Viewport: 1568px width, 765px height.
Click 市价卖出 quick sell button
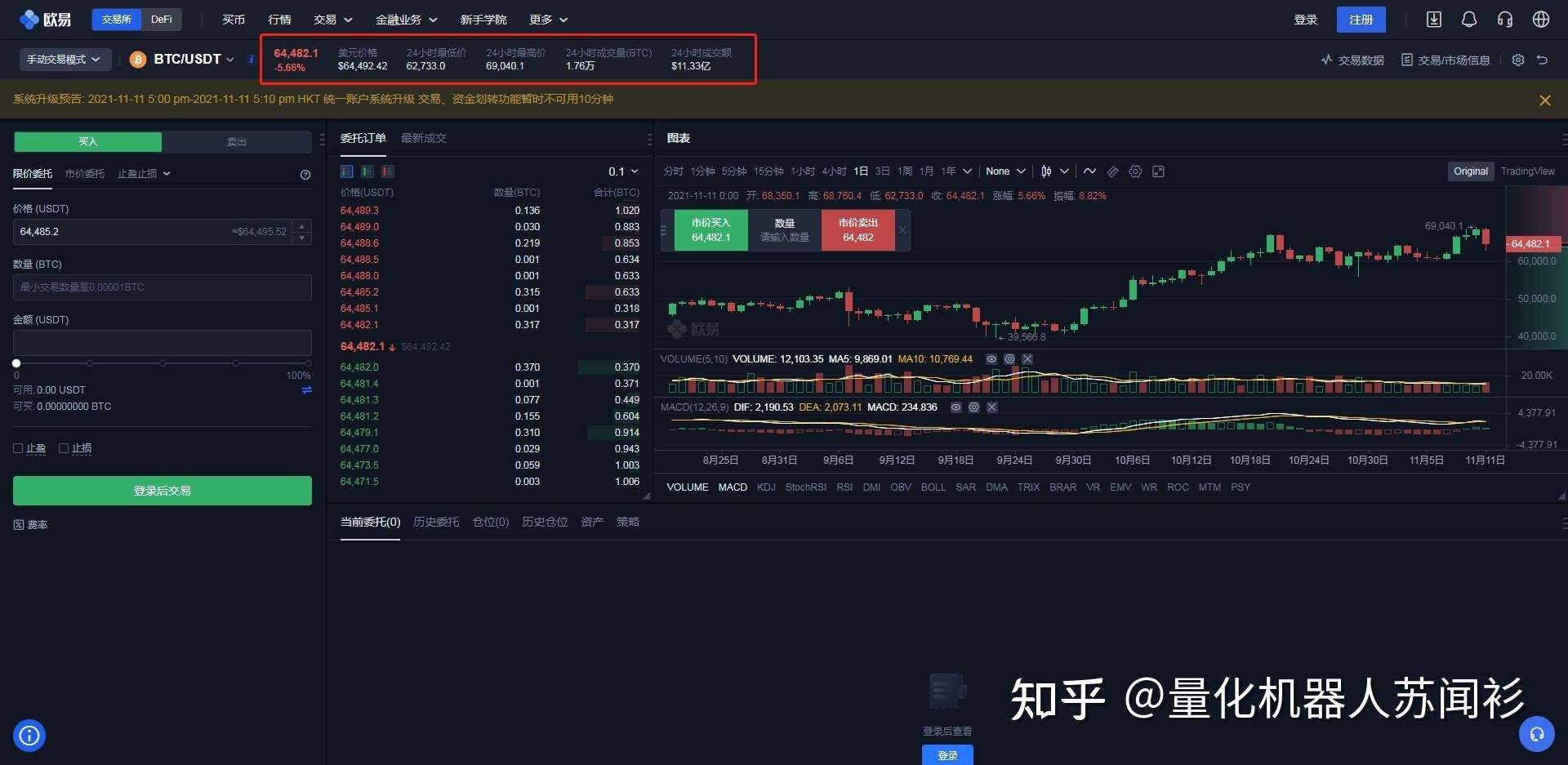[857, 230]
